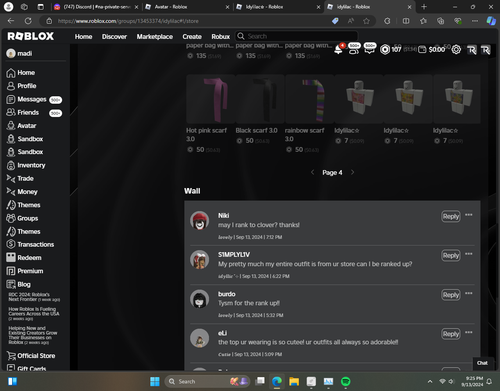Open the shopping price tag icon in address bar

click(335, 21)
